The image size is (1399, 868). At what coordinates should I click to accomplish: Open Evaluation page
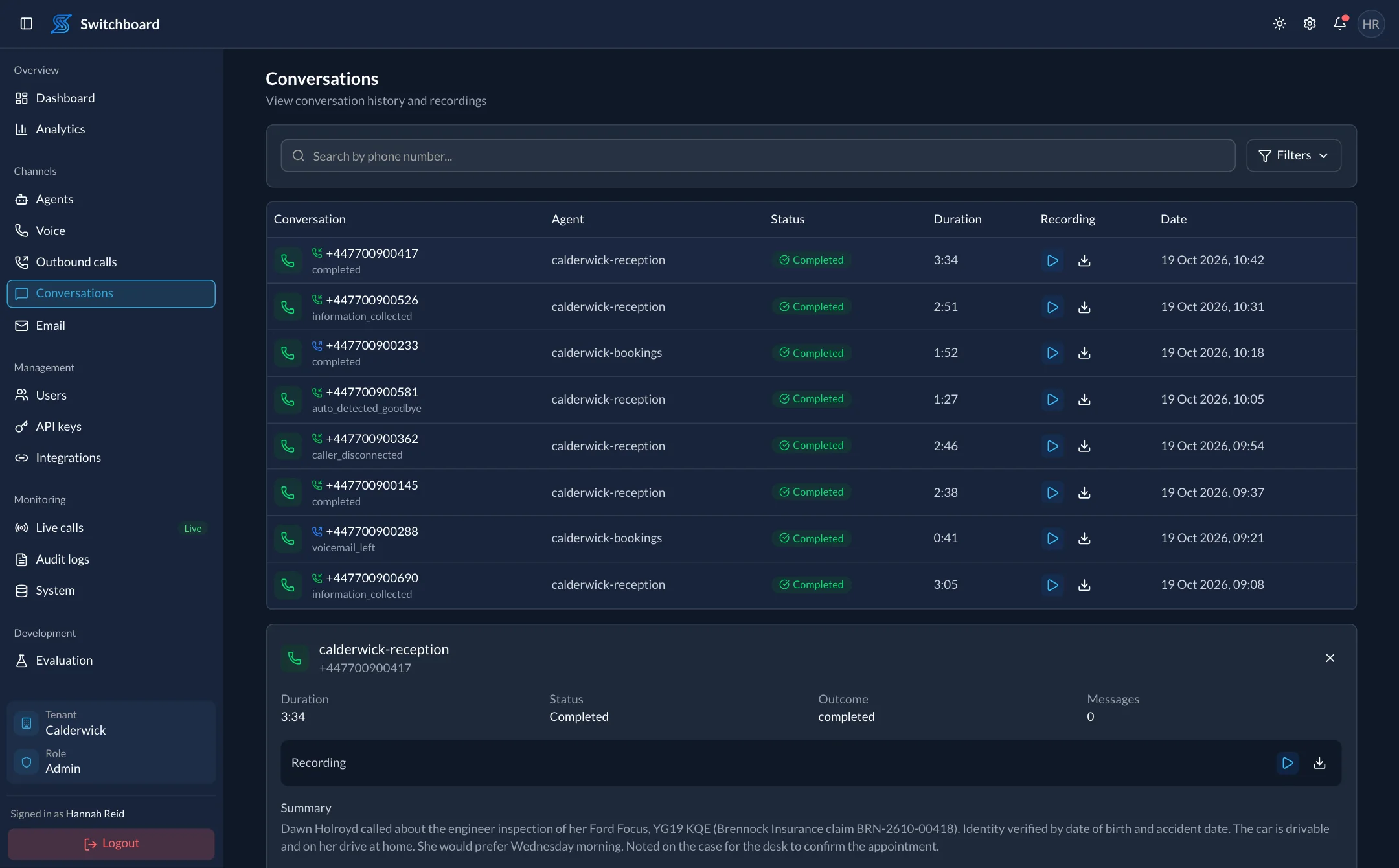pyautogui.click(x=111, y=661)
